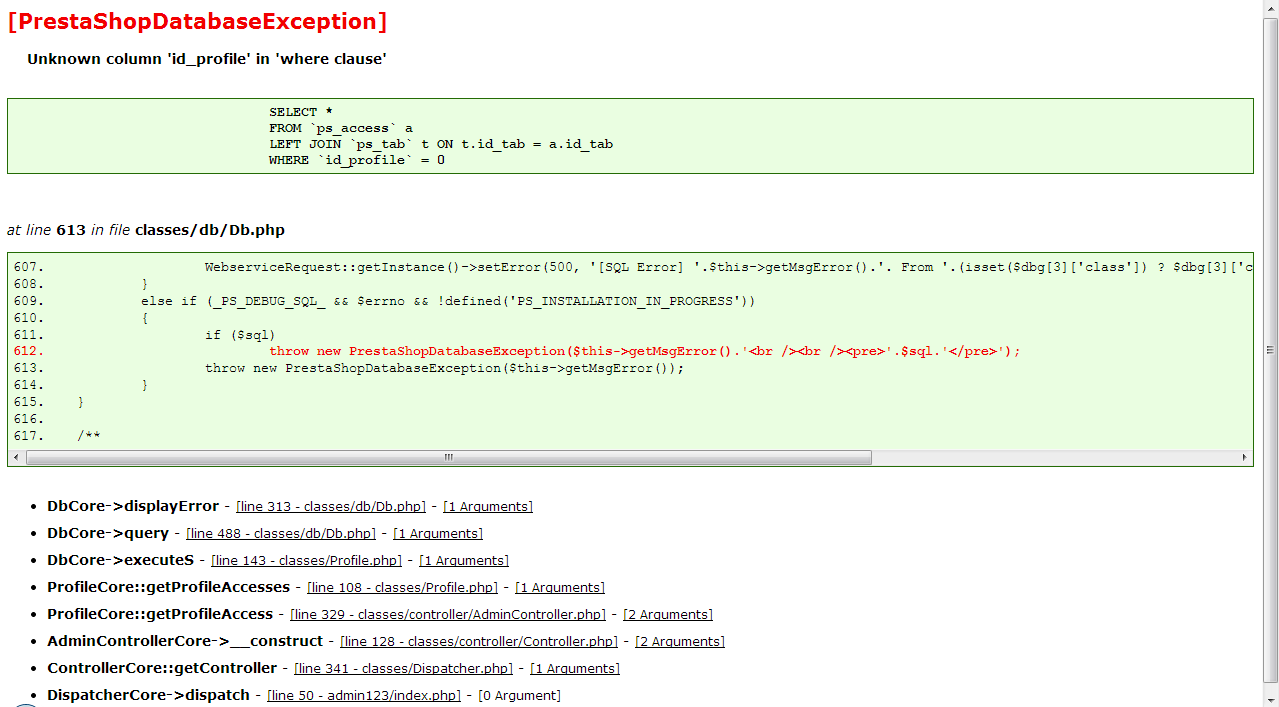Open link line 50 - admin123/index.php
Image resolution: width=1279 pixels, height=707 pixels.
[364, 696]
